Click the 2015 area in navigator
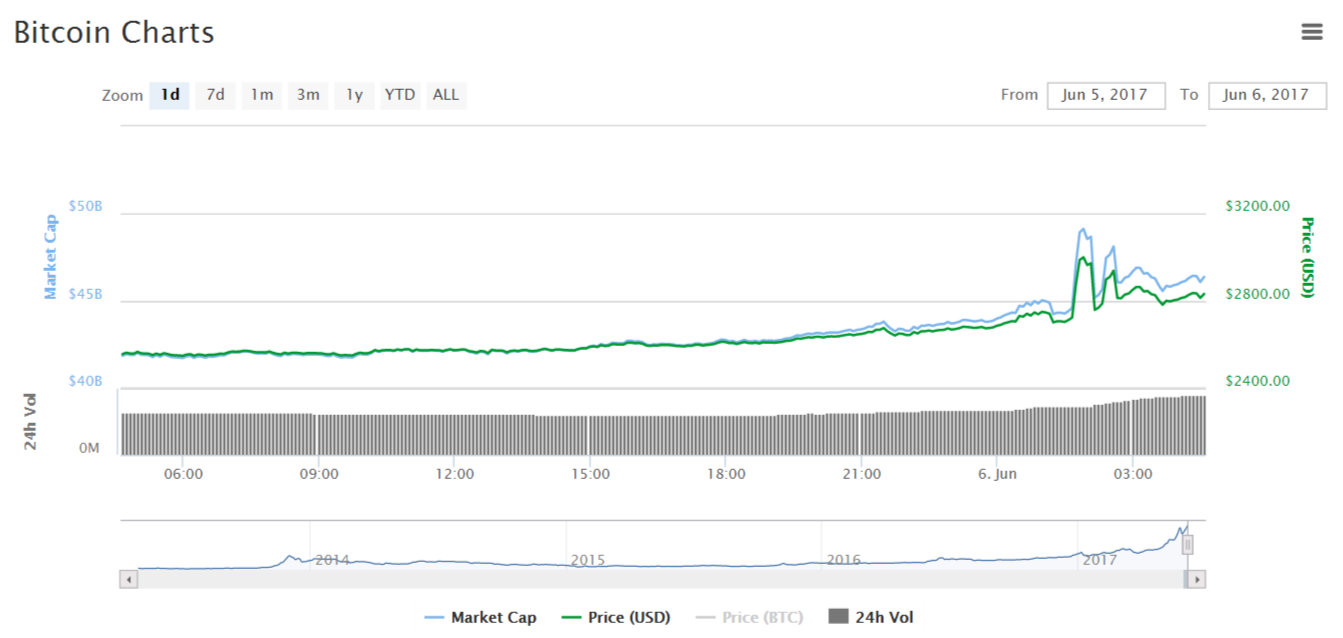Image resolution: width=1343 pixels, height=638 pixels. (588, 560)
